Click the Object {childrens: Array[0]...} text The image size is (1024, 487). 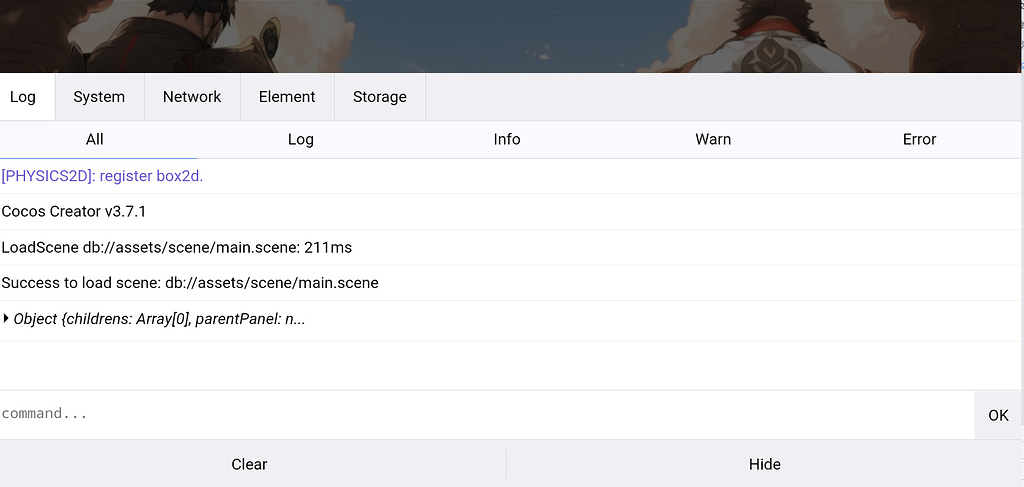point(160,319)
